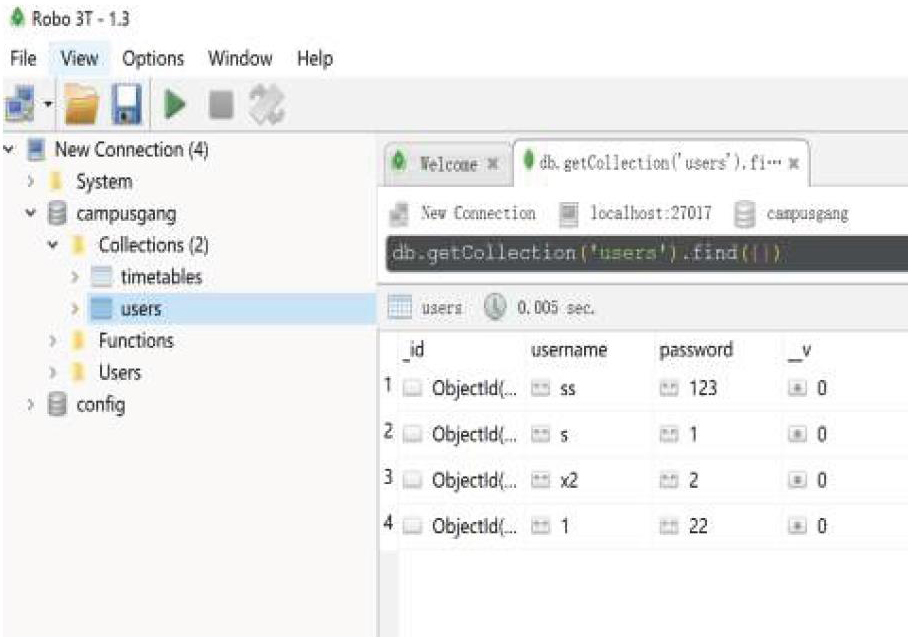Expand the System folder
This screenshot has height=637, width=913.
click(x=31, y=181)
